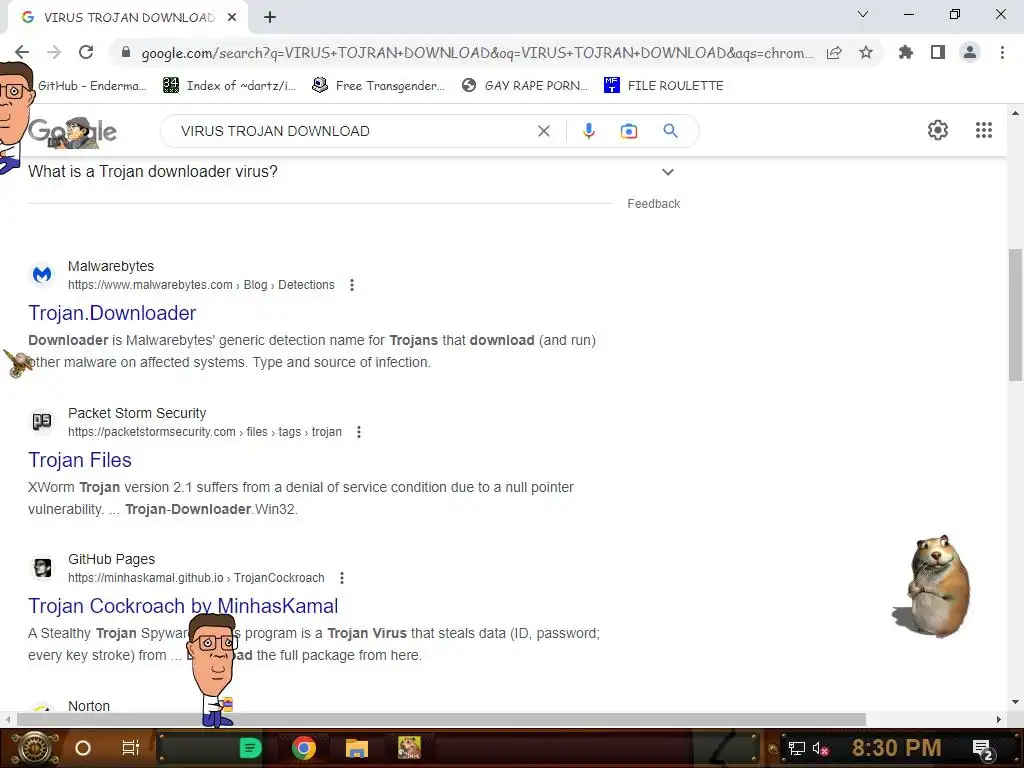Image resolution: width=1024 pixels, height=768 pixels.
Task: Open the Chrome profile avatar
Action: (970, 52)
